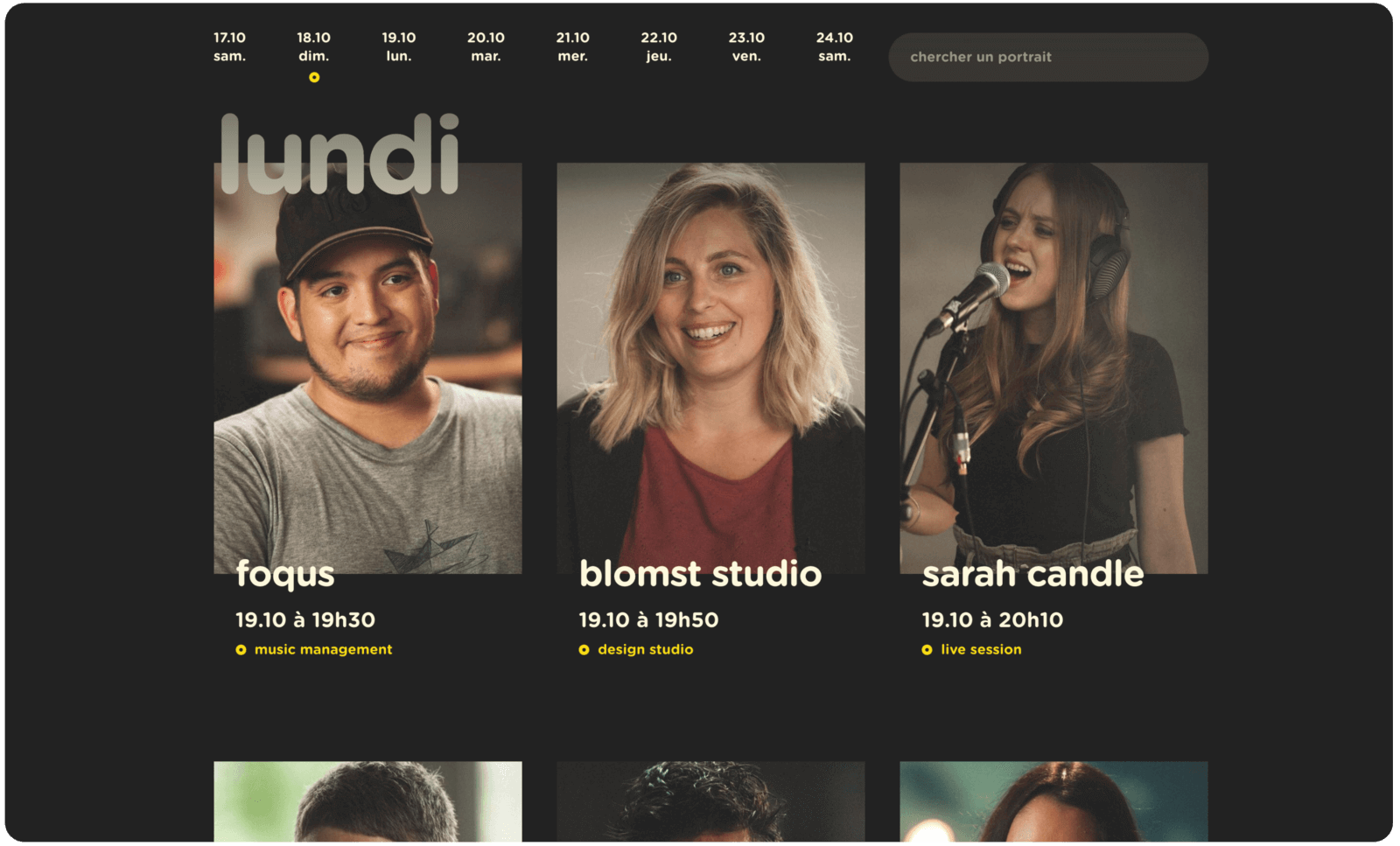Open the teal portrait thumbnail in second row

pyautogui.click(x=1053, y=801)
